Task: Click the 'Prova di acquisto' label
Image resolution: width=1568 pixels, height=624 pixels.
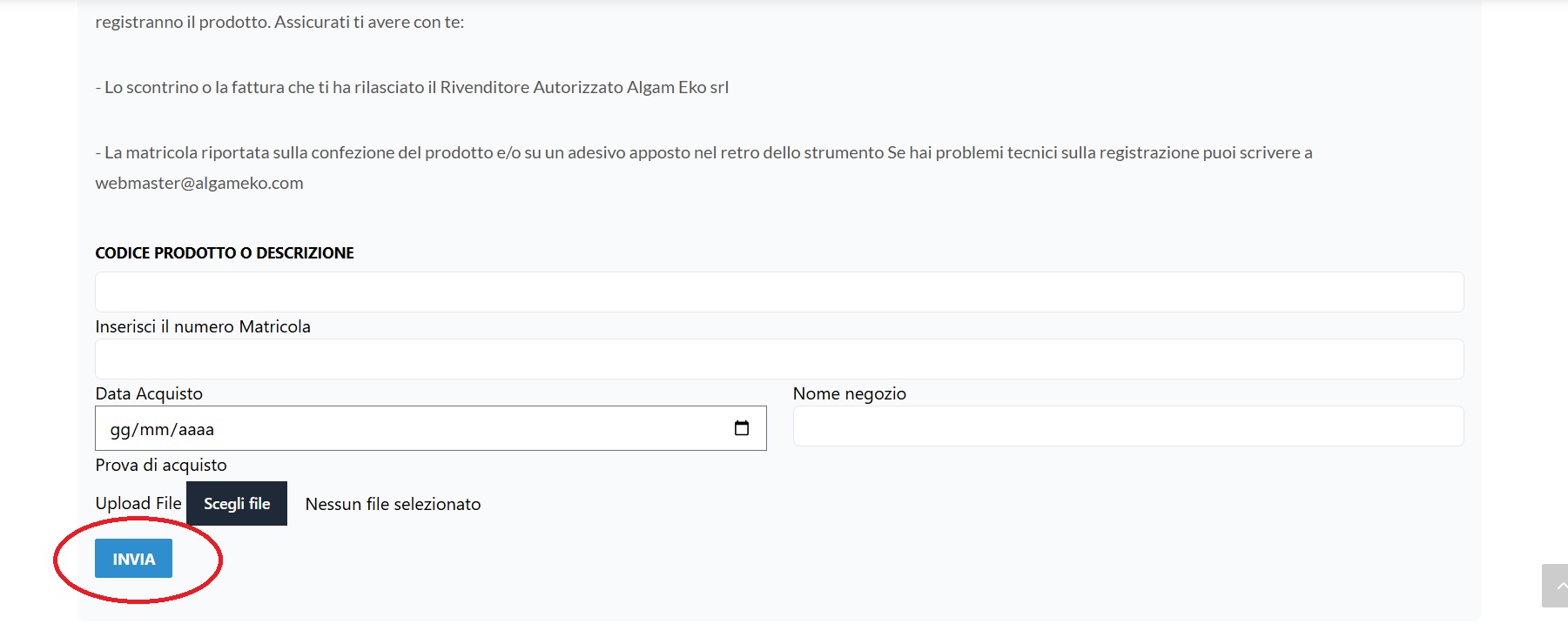Action: [x=161, y=466]
